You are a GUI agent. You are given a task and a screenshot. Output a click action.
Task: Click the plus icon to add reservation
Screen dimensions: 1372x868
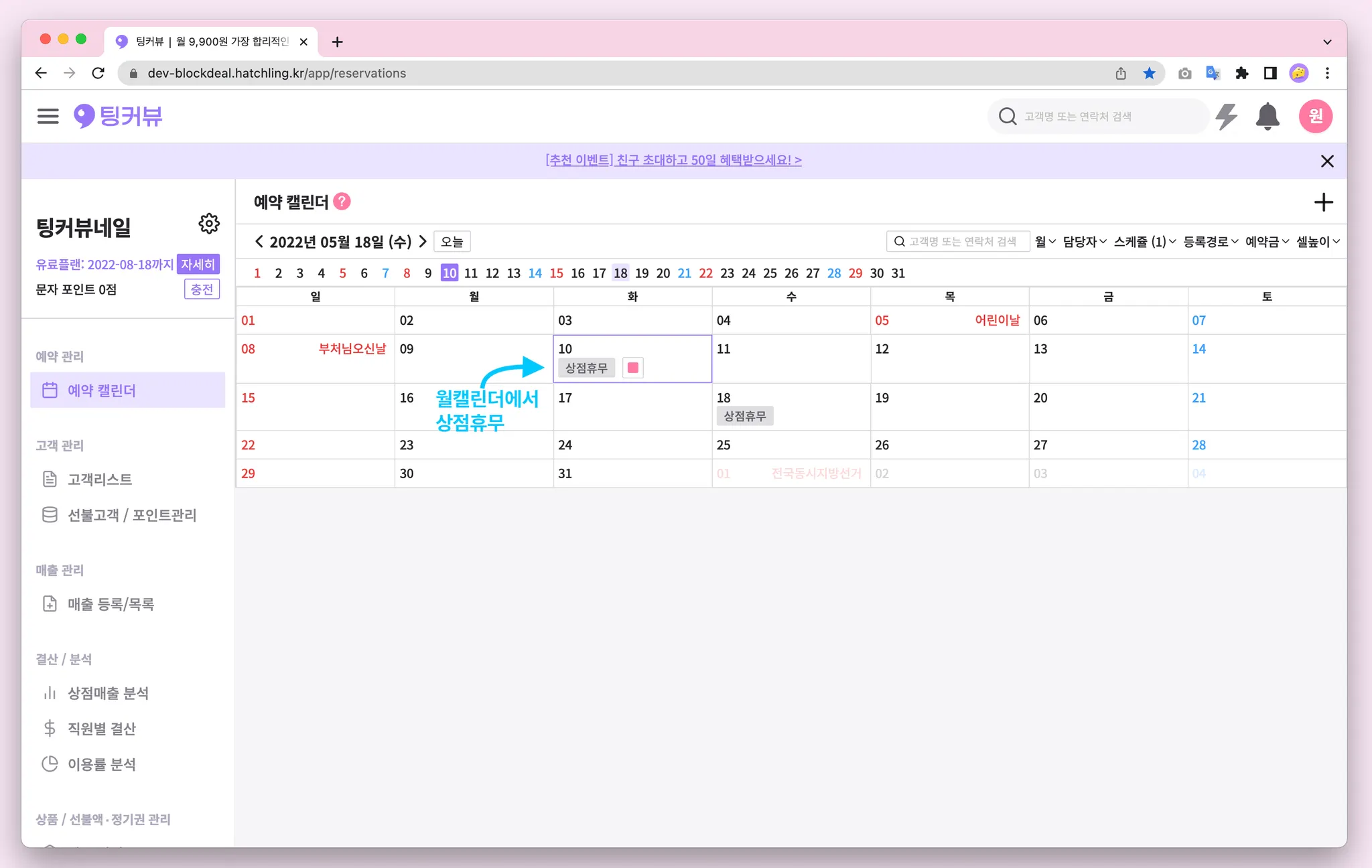pyautogui.click(x=1323, y=202)
